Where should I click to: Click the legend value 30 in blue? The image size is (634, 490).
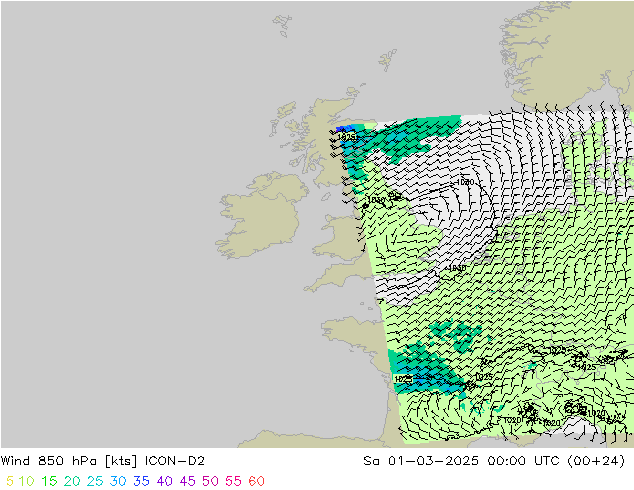(x=118, y=481)
